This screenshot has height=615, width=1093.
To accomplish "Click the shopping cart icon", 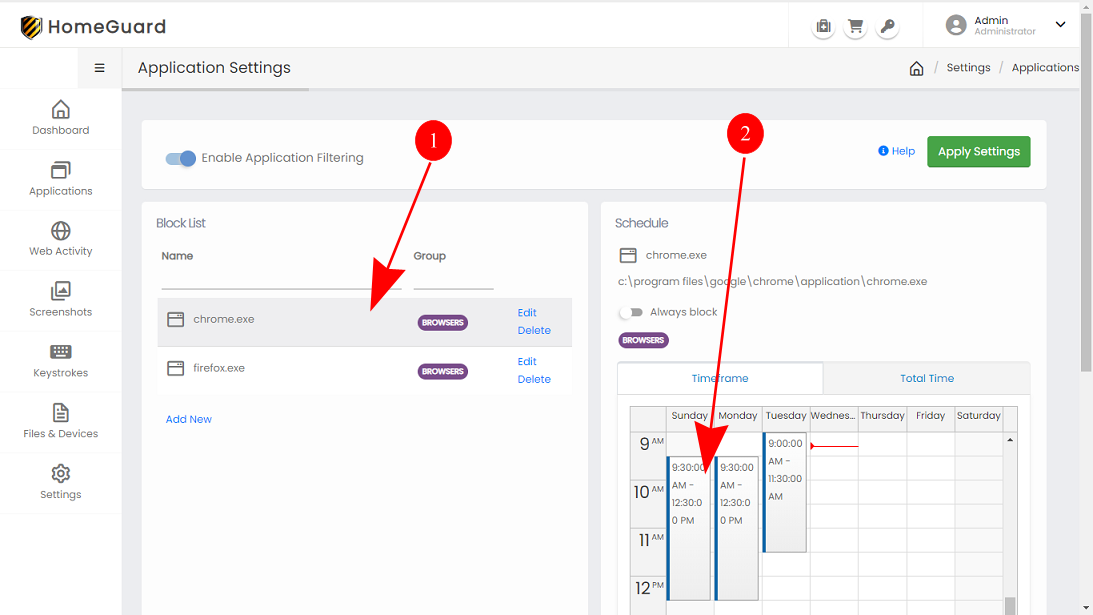I will (855, 26).
